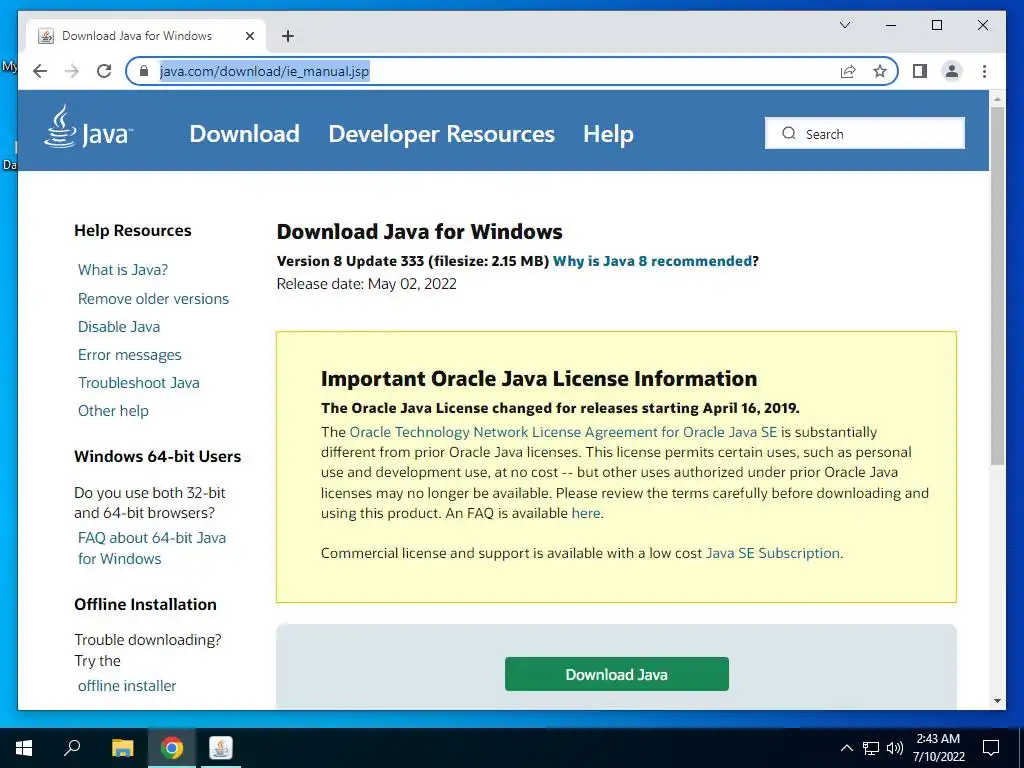Open the 'Java SE Subscription' link
Viewport: 1024px width, 768px height.
pyautogui.click(x=773, y=553)
